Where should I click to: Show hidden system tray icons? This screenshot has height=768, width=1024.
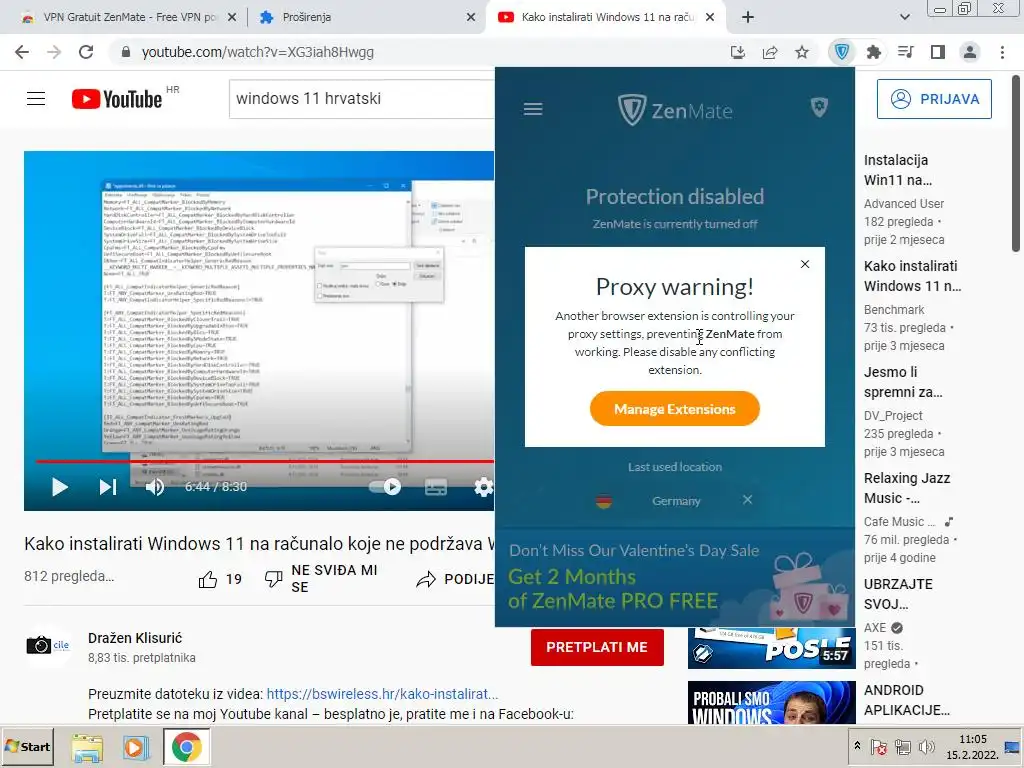[857, 746]
